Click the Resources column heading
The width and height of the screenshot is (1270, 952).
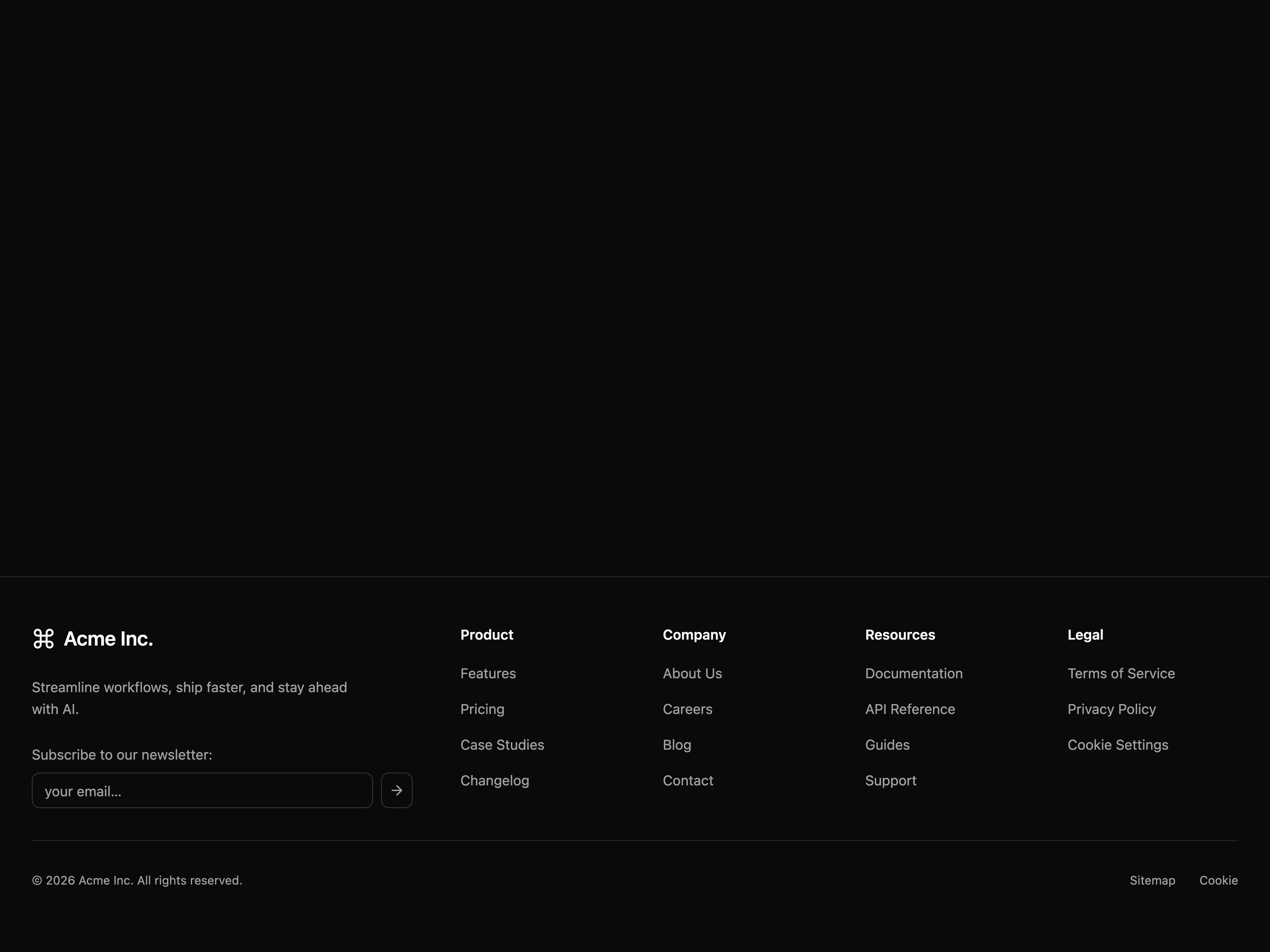(x=900, y=635)
